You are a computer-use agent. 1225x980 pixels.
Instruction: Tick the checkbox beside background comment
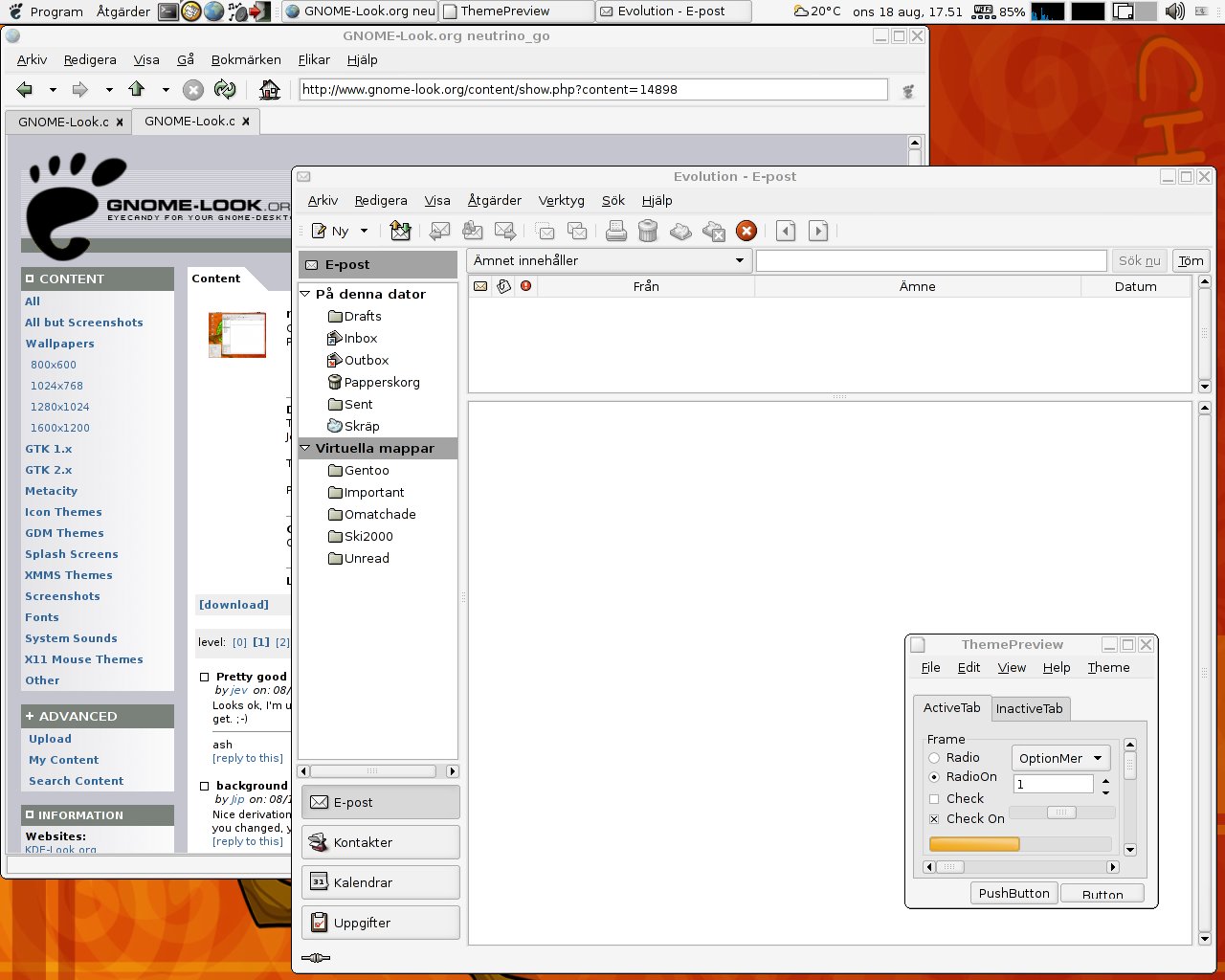[x=204, y=786]
